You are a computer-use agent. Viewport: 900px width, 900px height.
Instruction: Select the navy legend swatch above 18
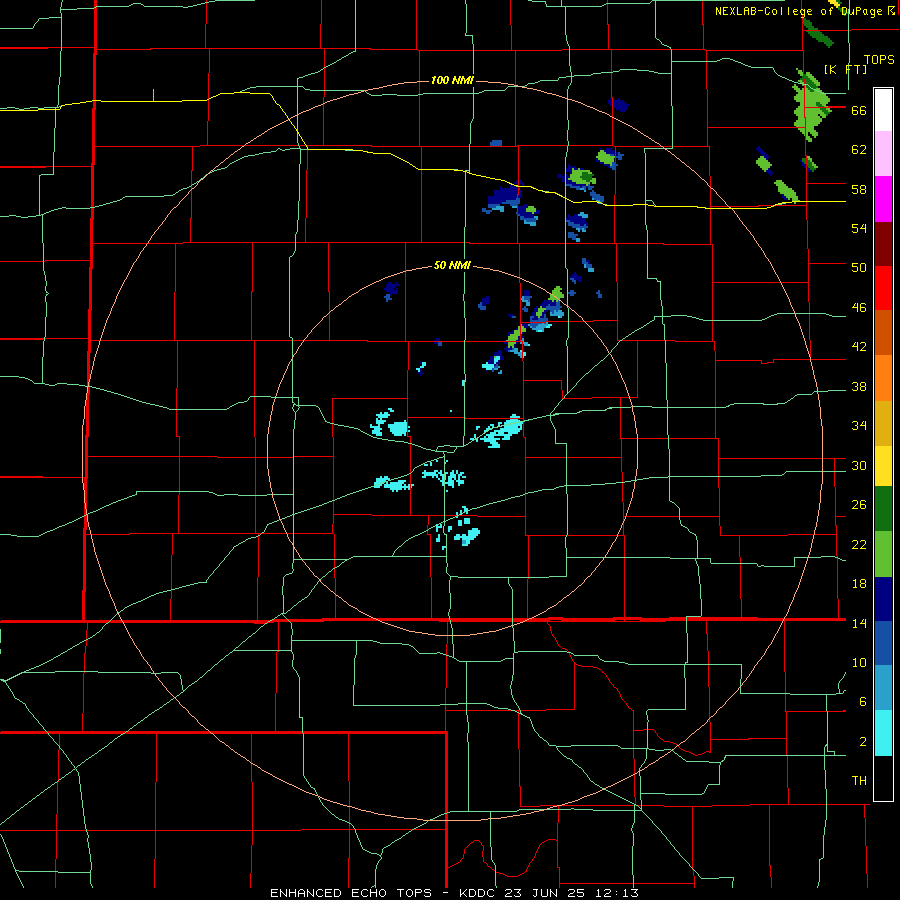883,599
